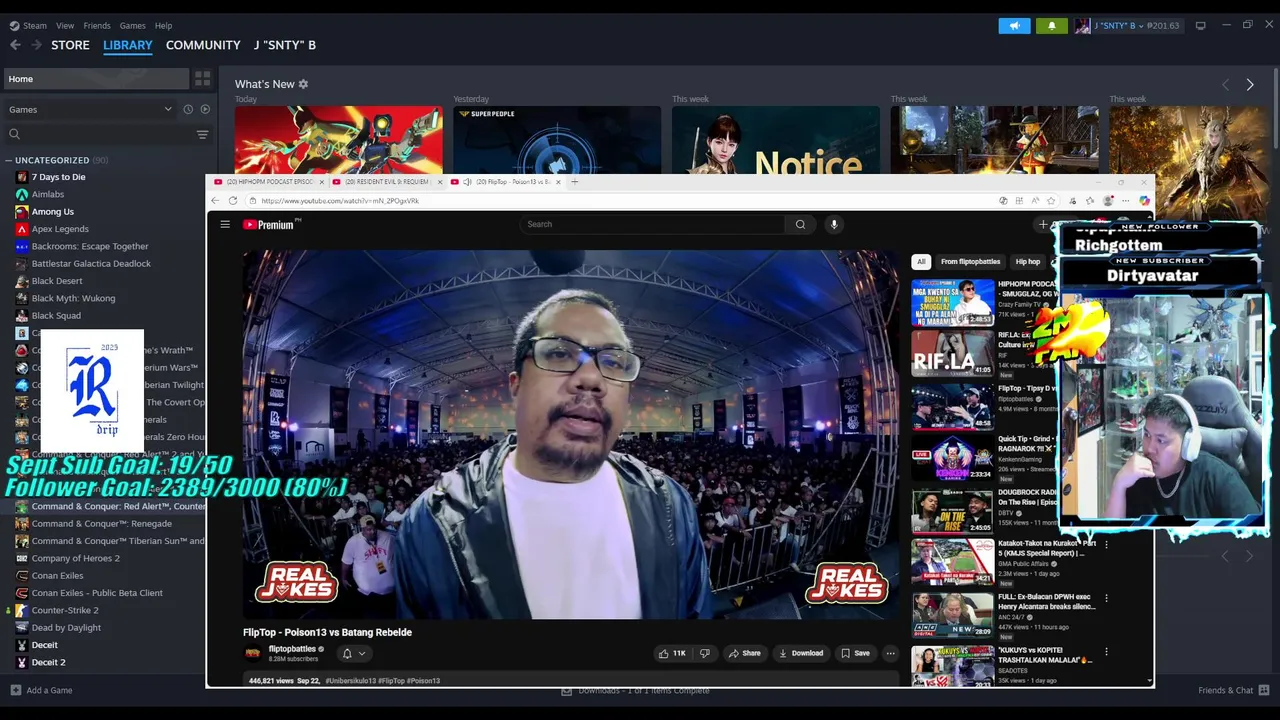The image size is (1280, 720).
Task: Click library Home button
Action: [96, 79]
